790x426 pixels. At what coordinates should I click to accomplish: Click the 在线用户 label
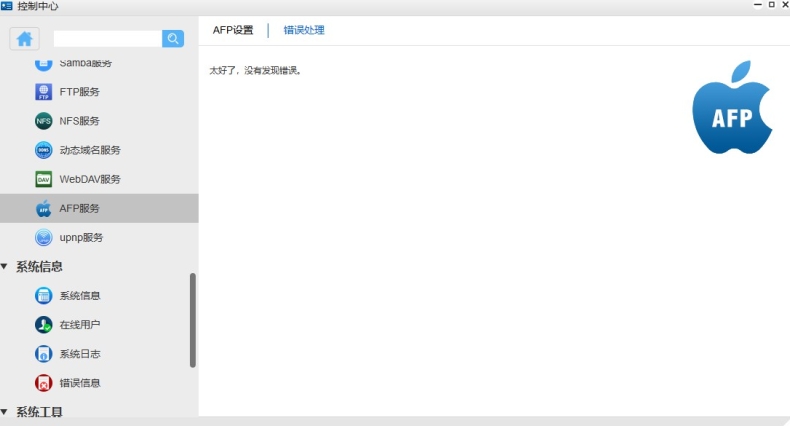pyautogui.click(x=80, y=325)
